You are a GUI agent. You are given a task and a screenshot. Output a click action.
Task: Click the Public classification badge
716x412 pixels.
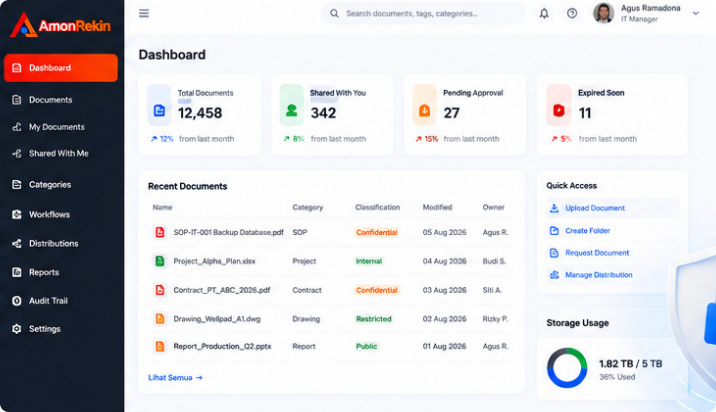366,346
